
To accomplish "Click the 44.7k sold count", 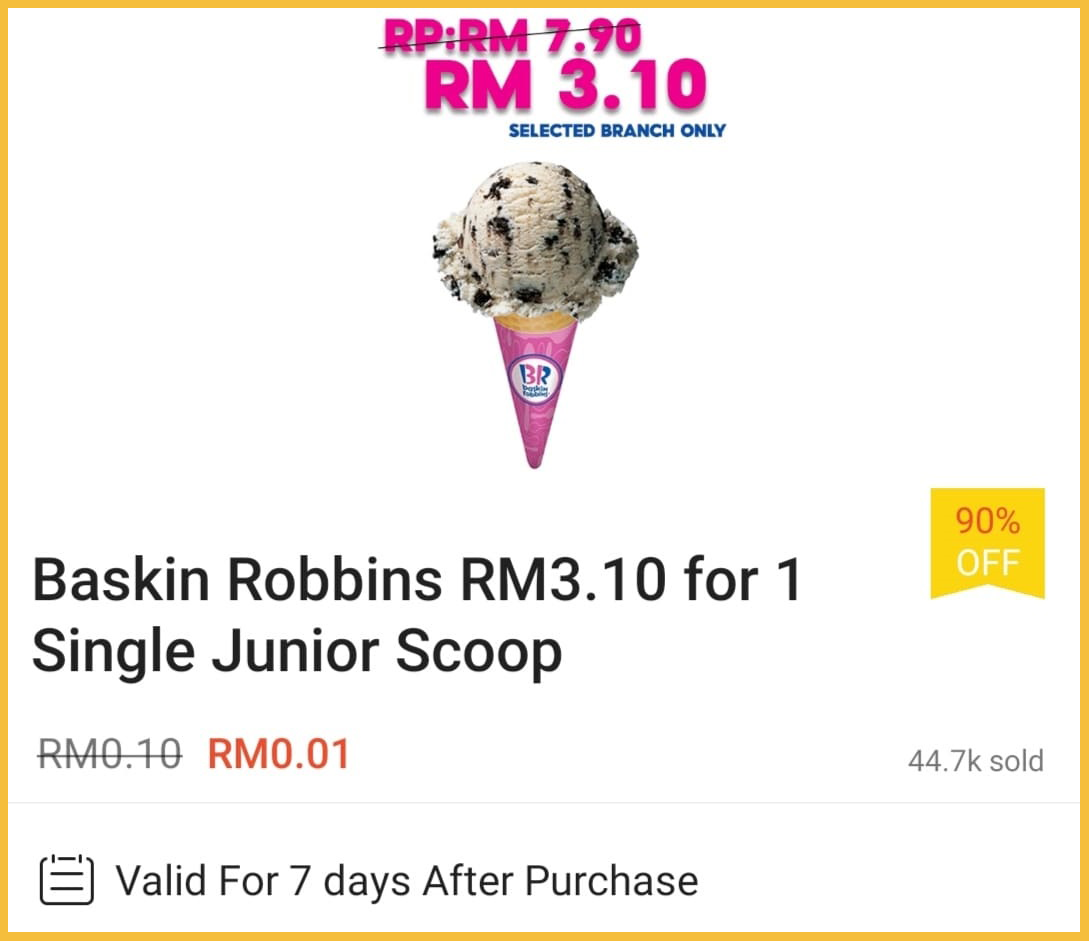I will tap(976, 761).
